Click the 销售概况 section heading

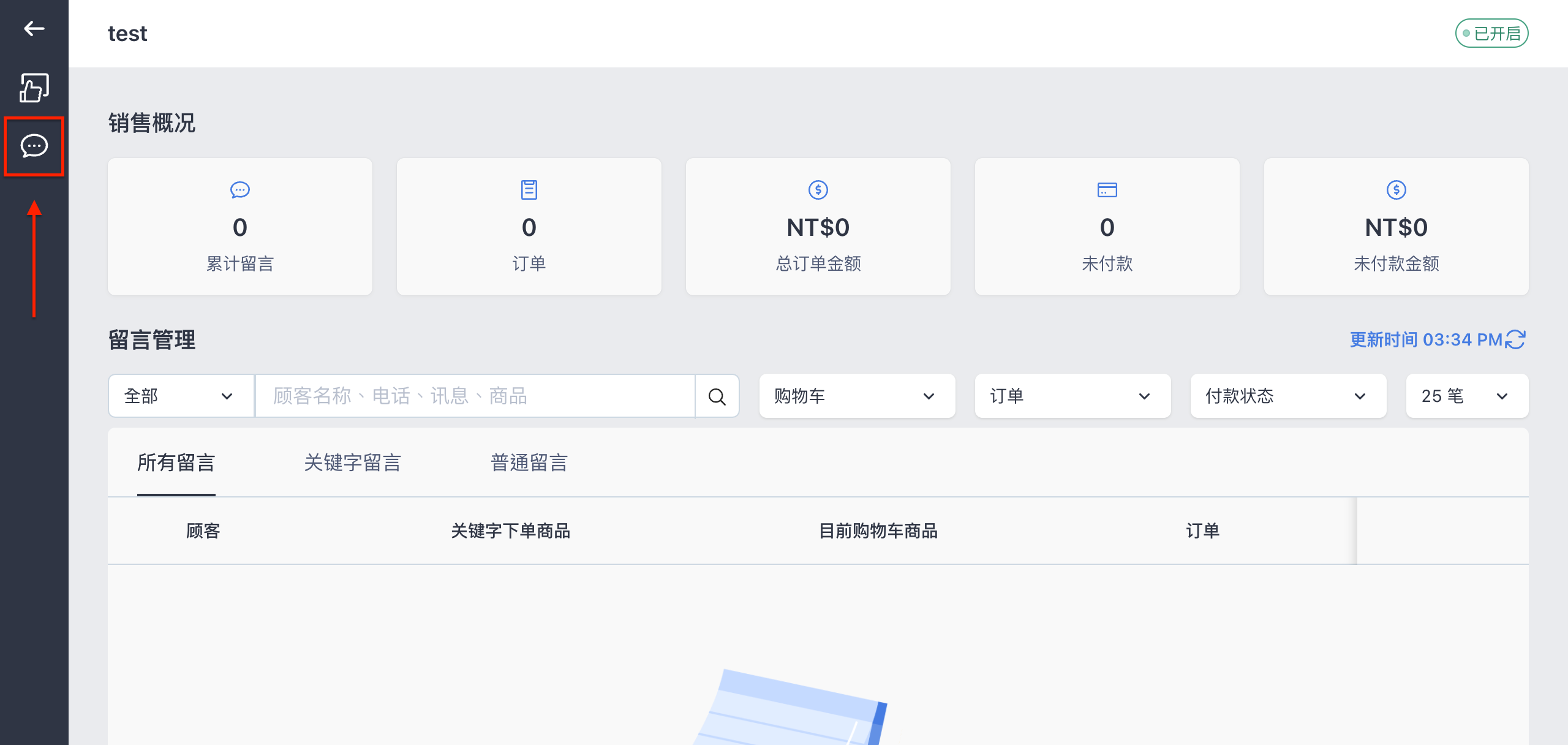point(152,123)
